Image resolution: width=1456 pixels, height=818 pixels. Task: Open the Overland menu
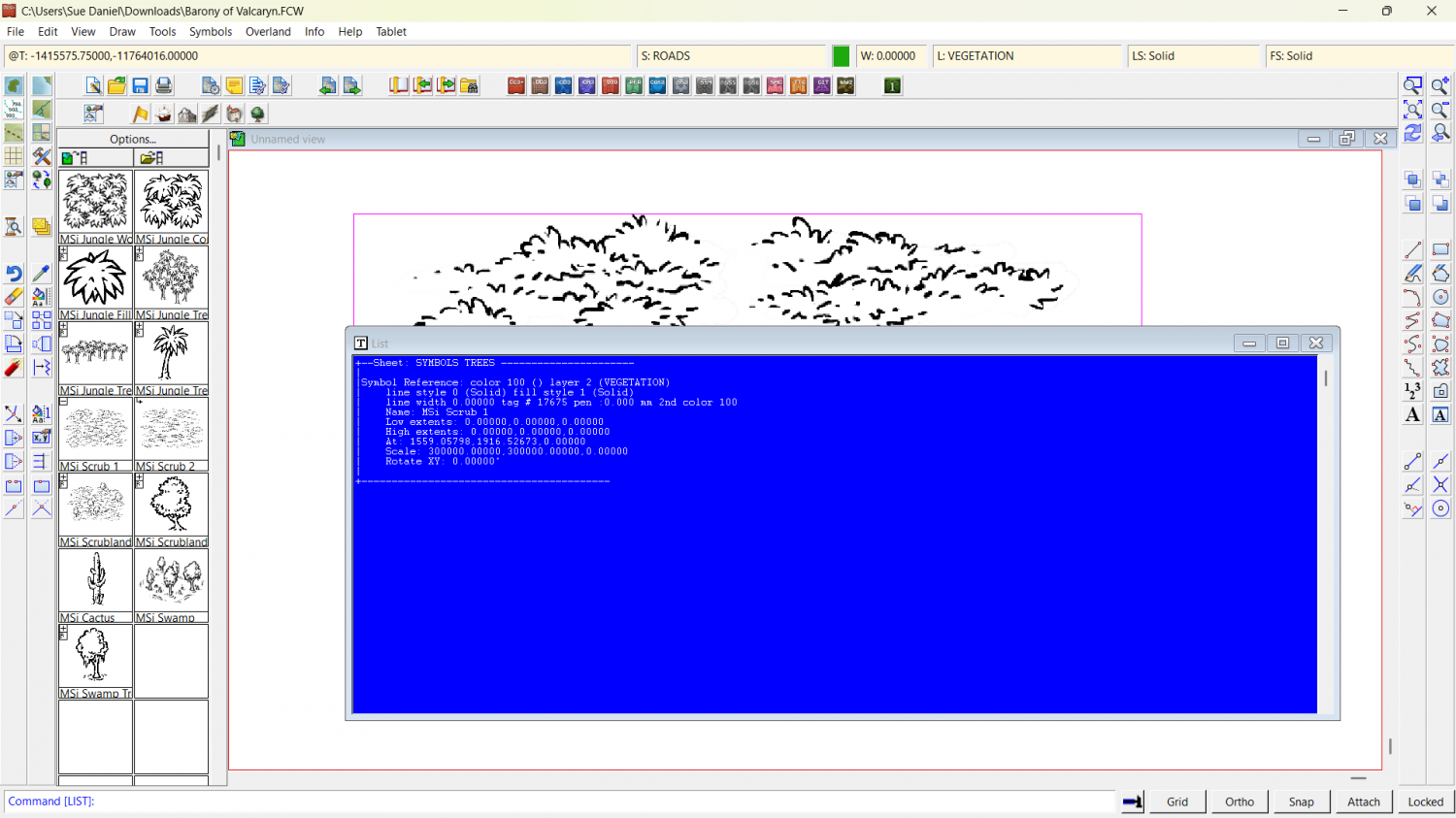click(x=268, y=32)
